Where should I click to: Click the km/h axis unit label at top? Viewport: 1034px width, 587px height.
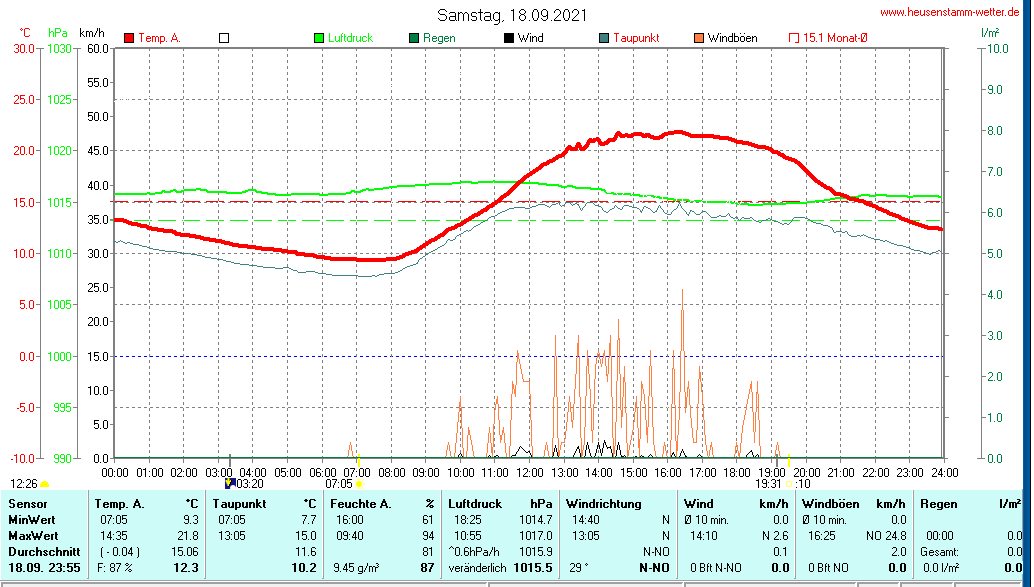(92, 32)
